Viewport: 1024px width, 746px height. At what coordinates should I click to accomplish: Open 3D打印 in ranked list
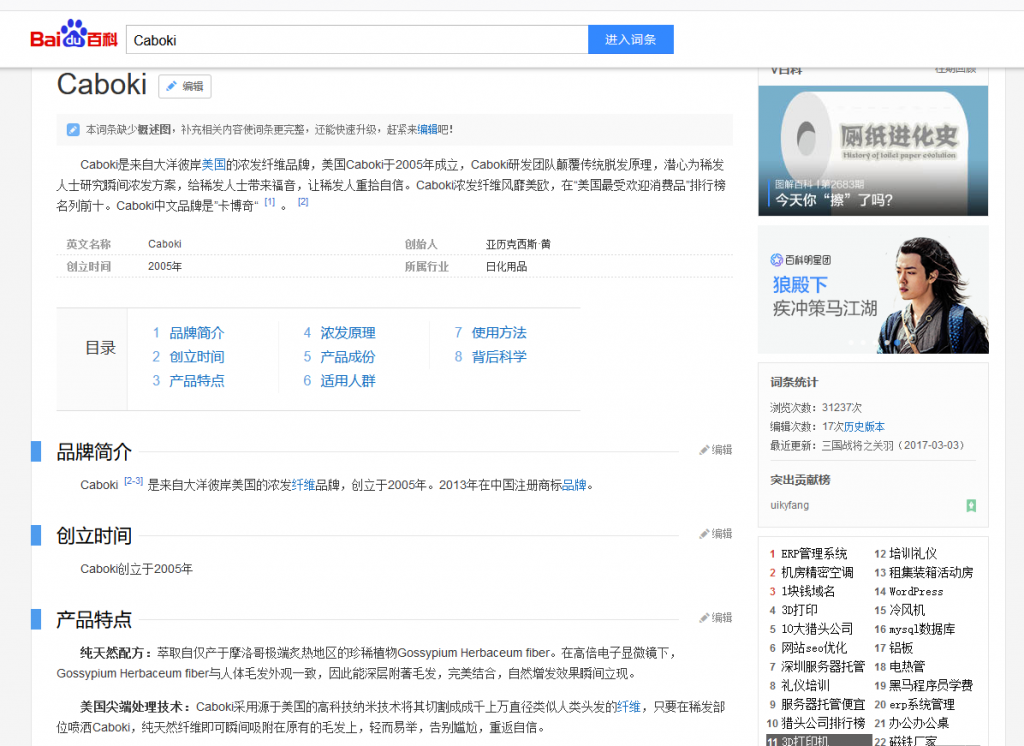(799, 610)
